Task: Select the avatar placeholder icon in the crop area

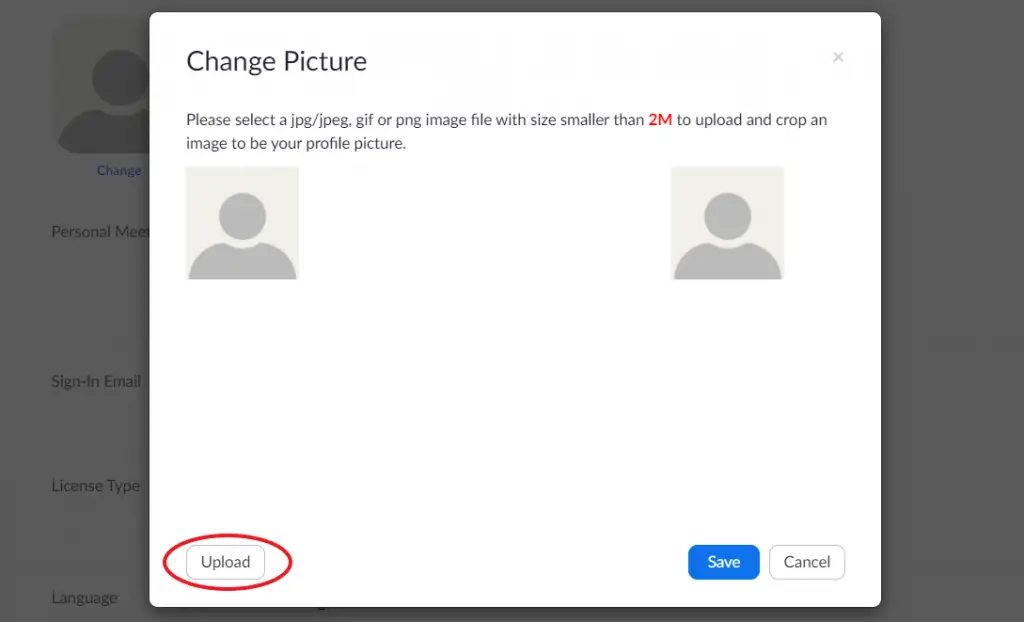Action: [242, 220]
